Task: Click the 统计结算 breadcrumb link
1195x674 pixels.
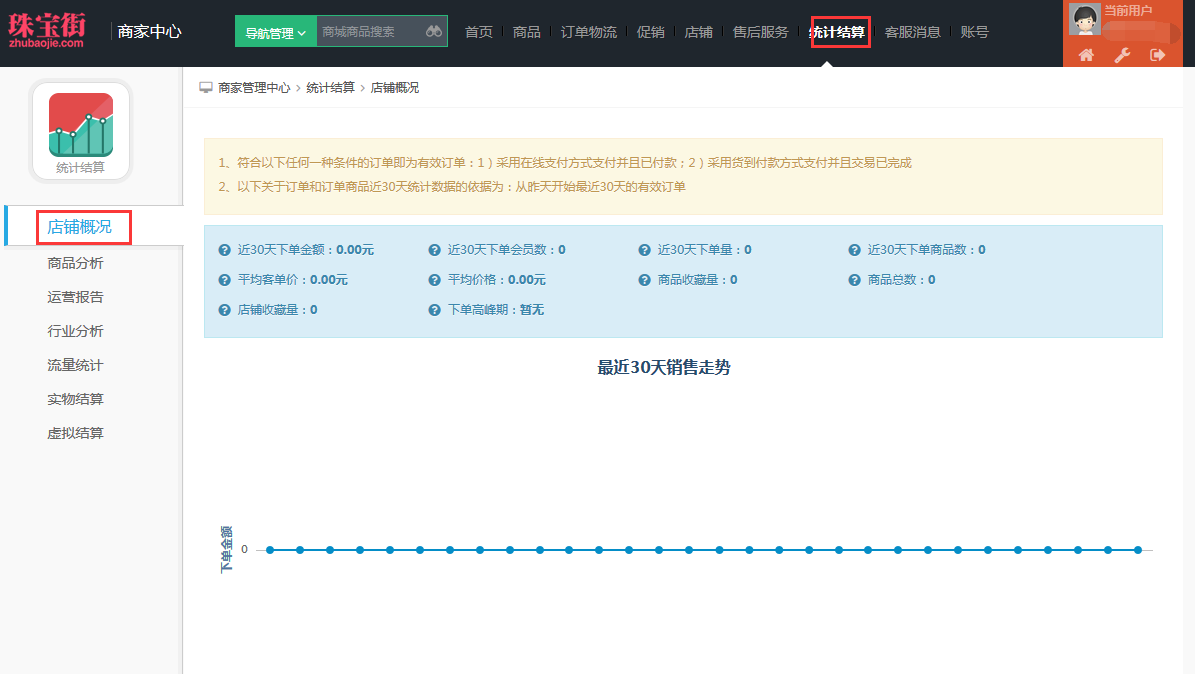Action: tap(330, 88)
